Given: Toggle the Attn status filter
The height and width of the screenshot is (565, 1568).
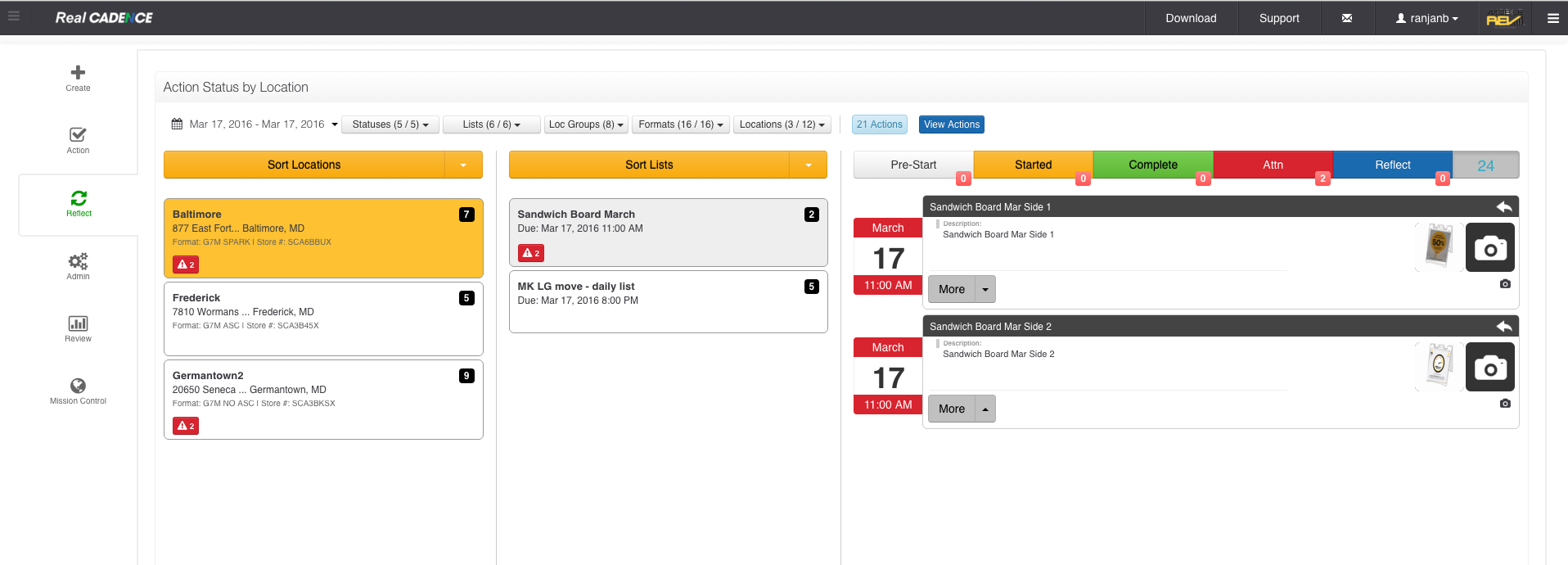Looking at the screenshot, I should 1273,165.
